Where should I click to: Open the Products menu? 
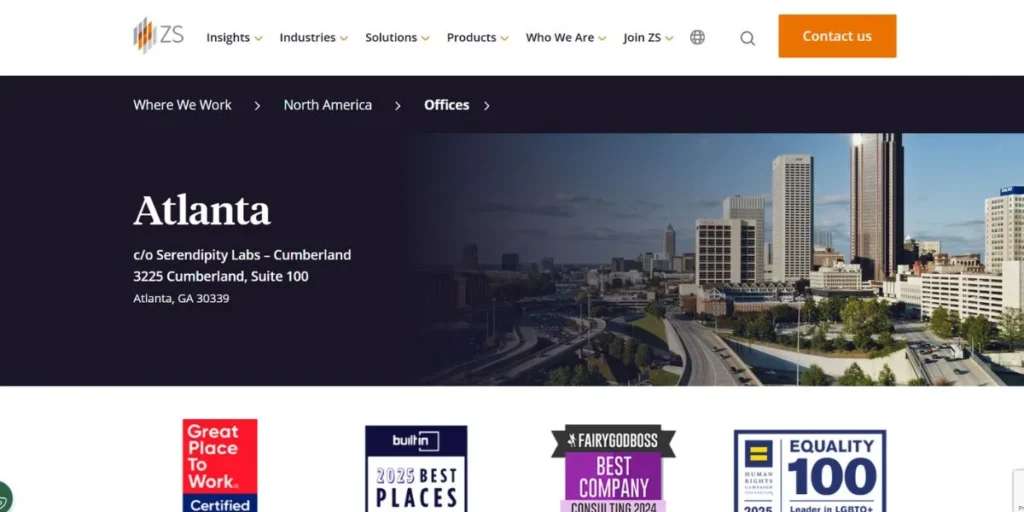click(x=477, y=38)
